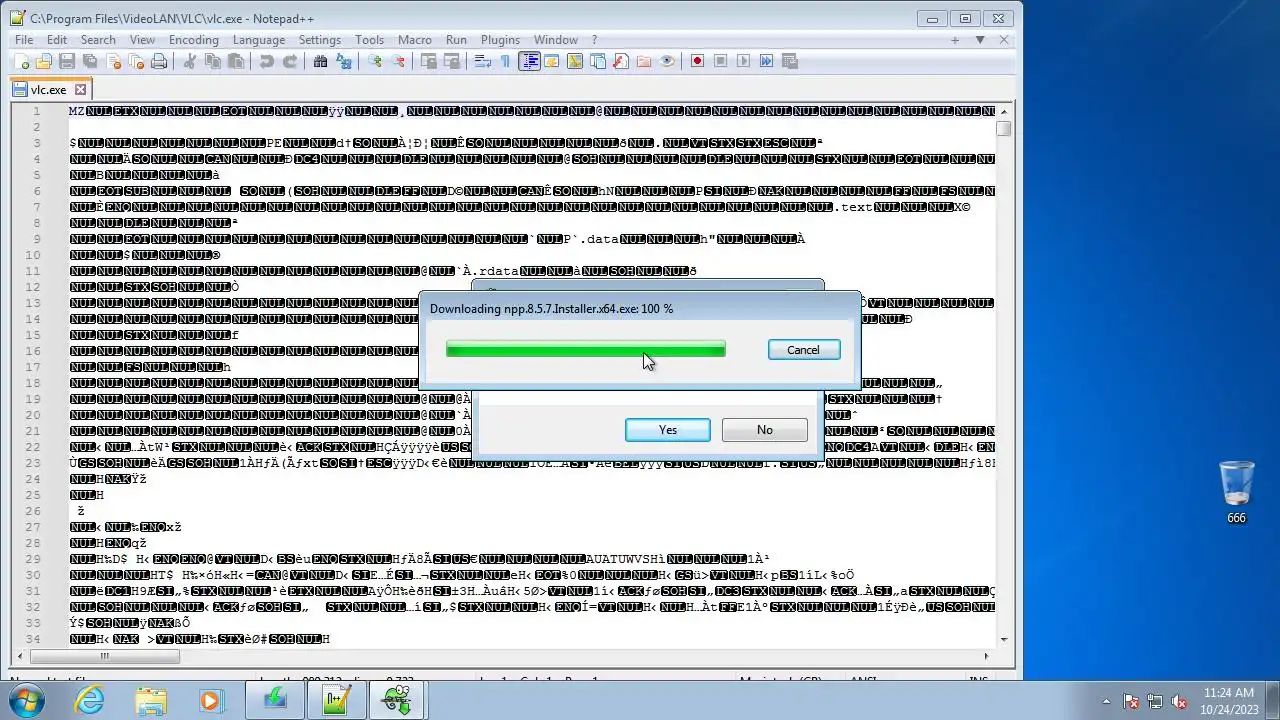Open the File menu
This screenshot has height=720, width=1280.
[24, 40]
